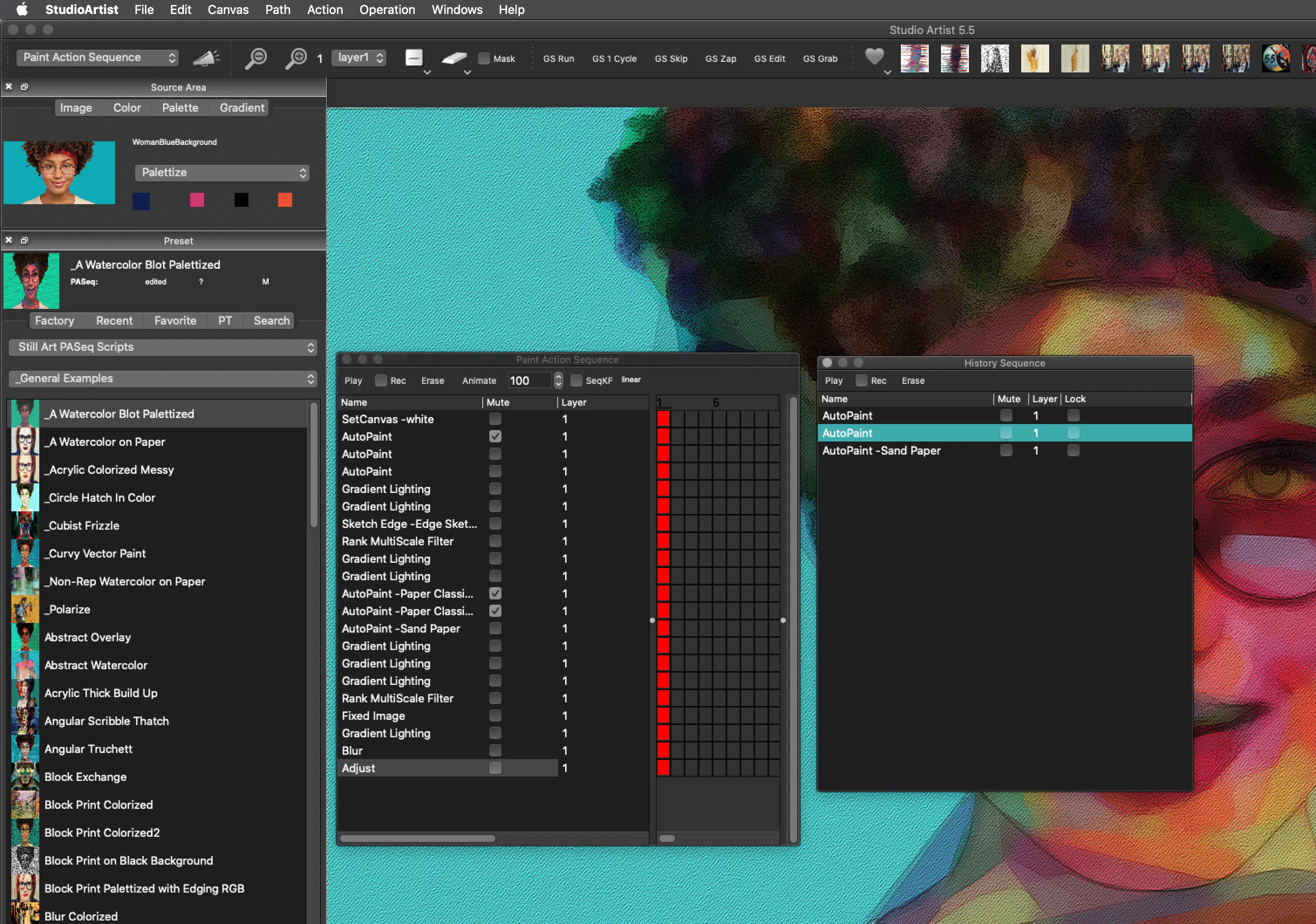Click Animate in Paint Action Sequence window

click(x=479, y=380)
